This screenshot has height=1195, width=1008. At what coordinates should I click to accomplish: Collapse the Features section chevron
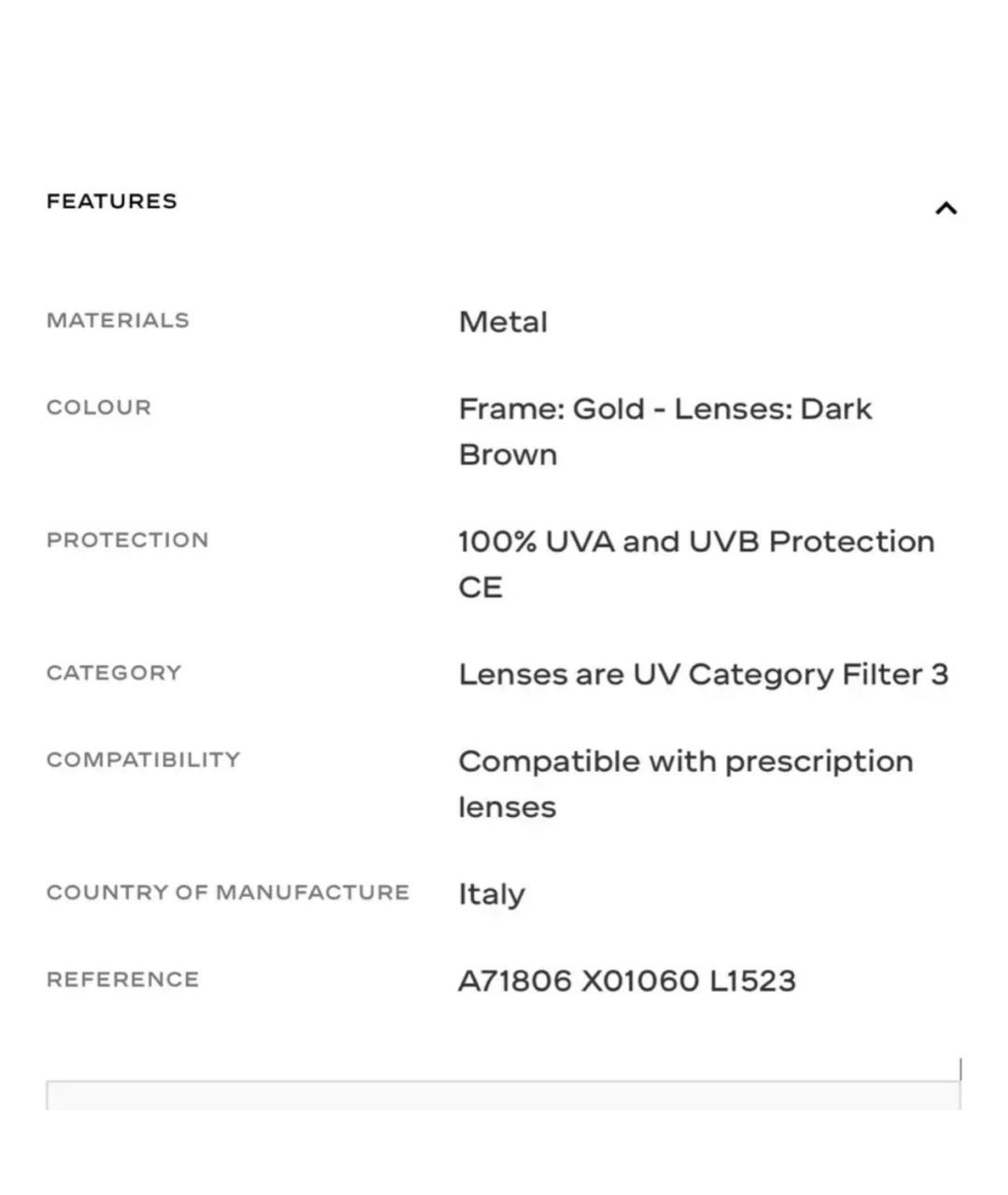tap(945, 208)
